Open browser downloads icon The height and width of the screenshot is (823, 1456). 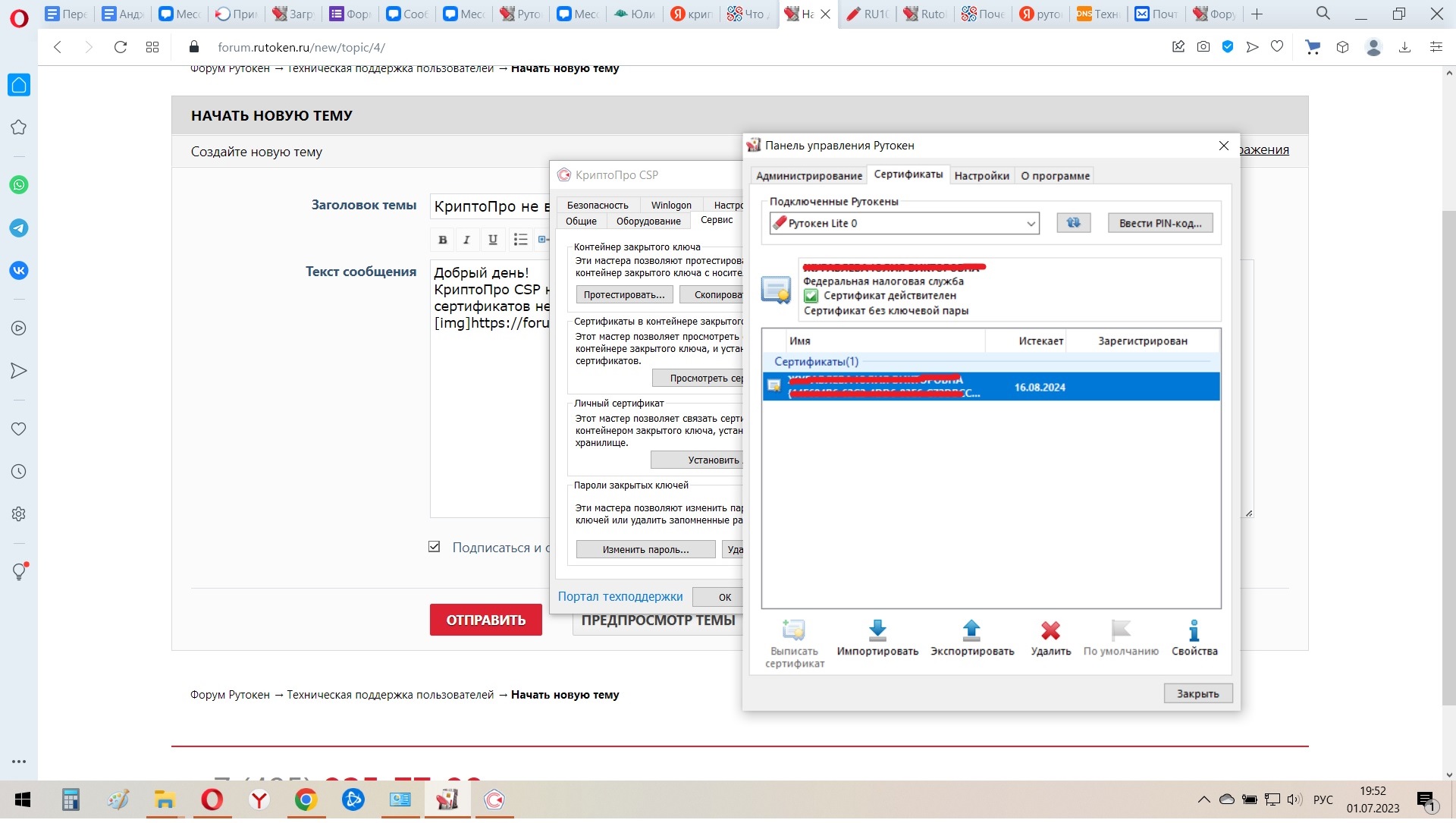click(x=1404, y=47)
